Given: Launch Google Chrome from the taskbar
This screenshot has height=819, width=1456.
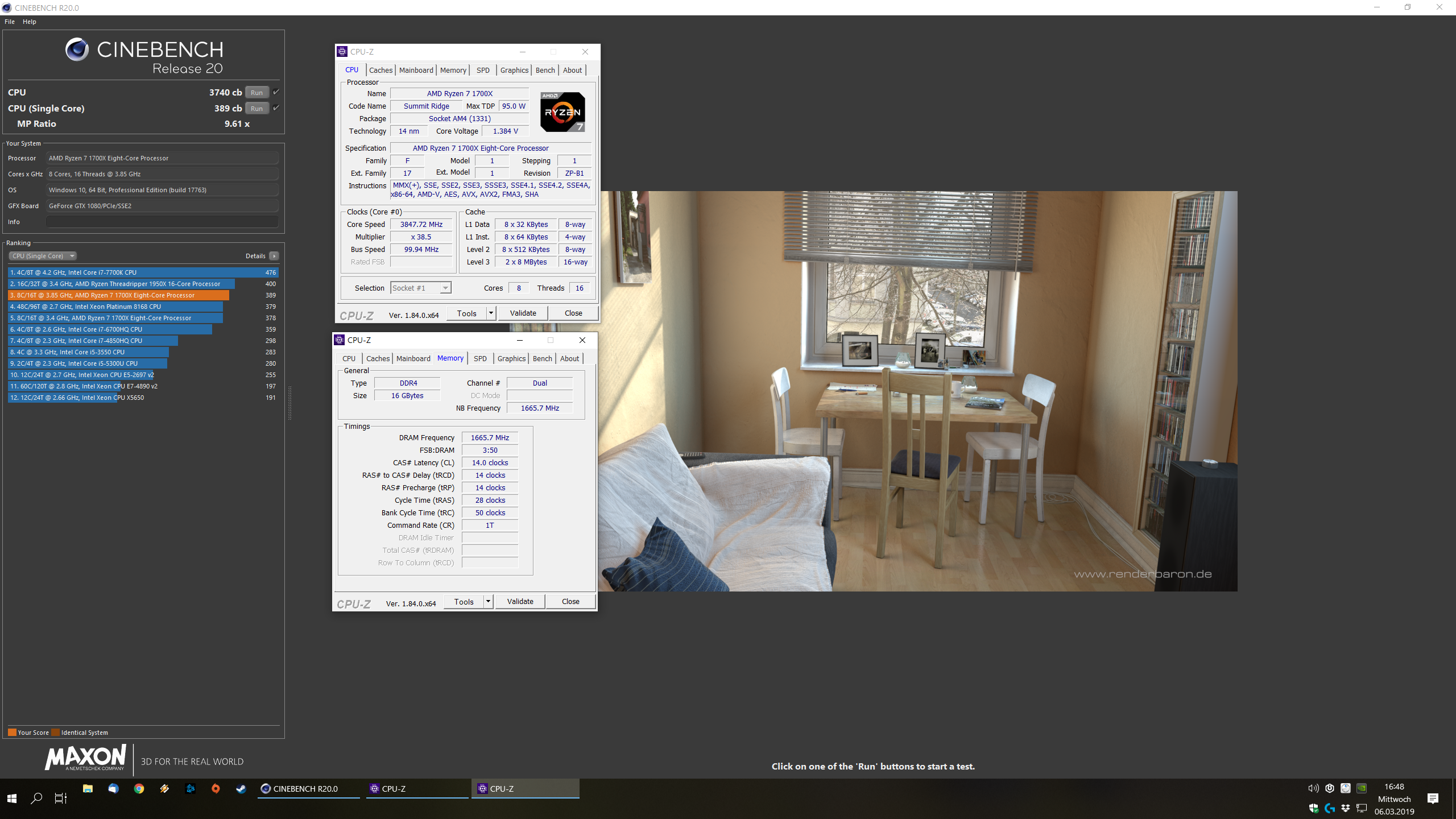Looking at the screenshot, I should pos(139,788).
